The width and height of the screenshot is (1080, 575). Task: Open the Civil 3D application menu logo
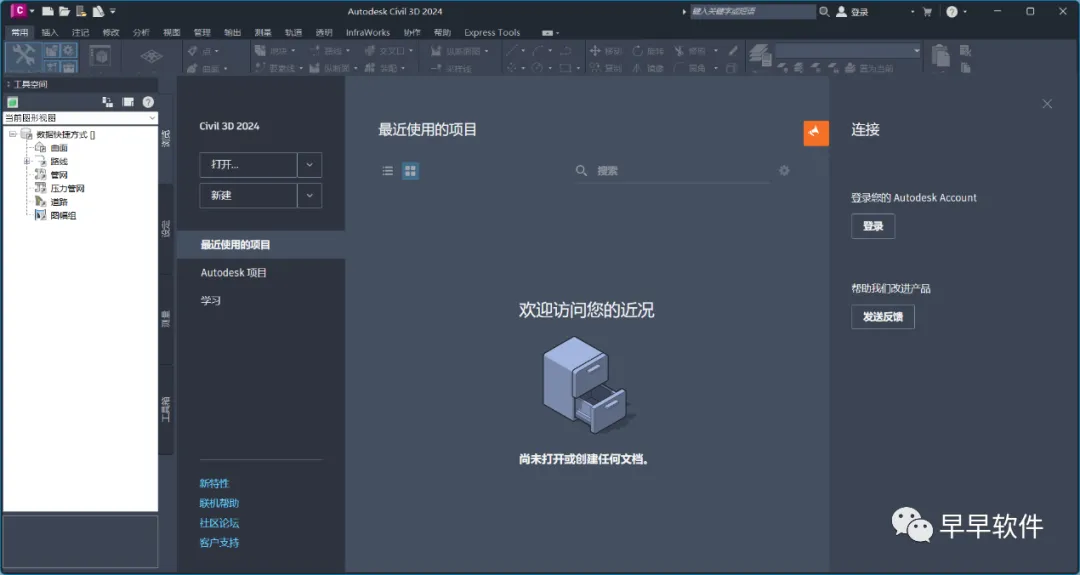click(19, 11)
